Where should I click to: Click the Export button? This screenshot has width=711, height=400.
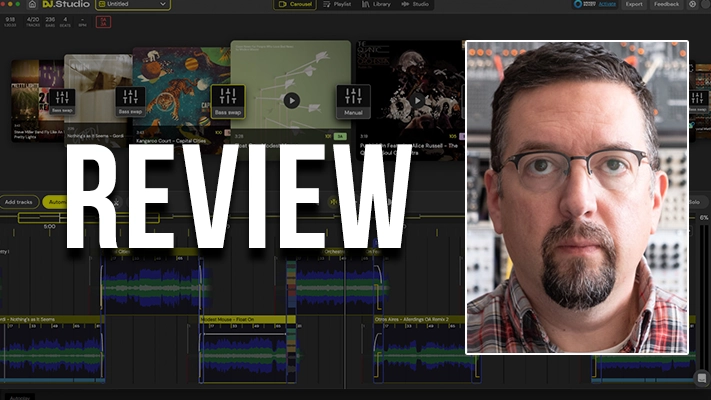point(634,5)
